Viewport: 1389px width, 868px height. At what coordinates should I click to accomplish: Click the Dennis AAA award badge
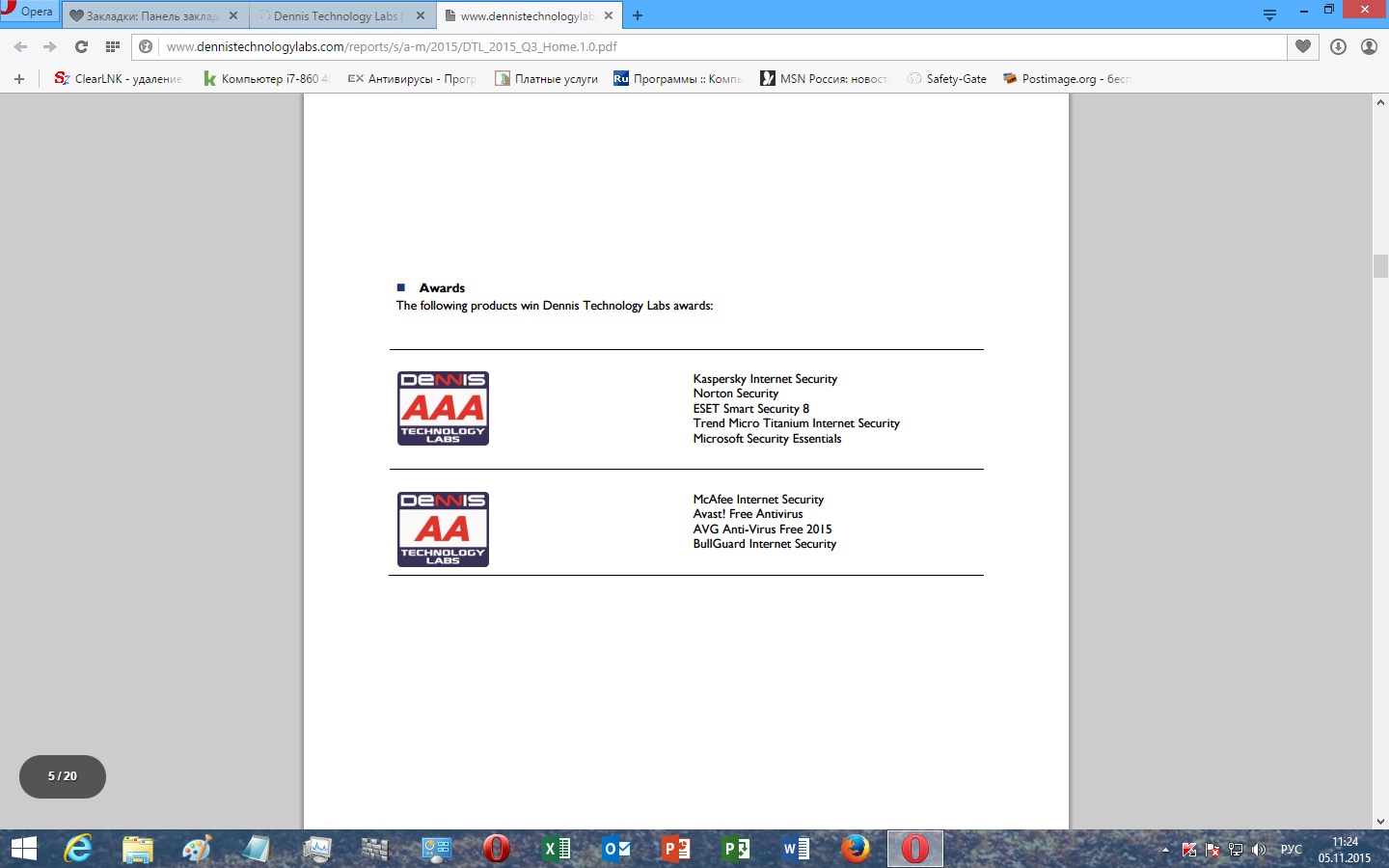pos(443,408)
